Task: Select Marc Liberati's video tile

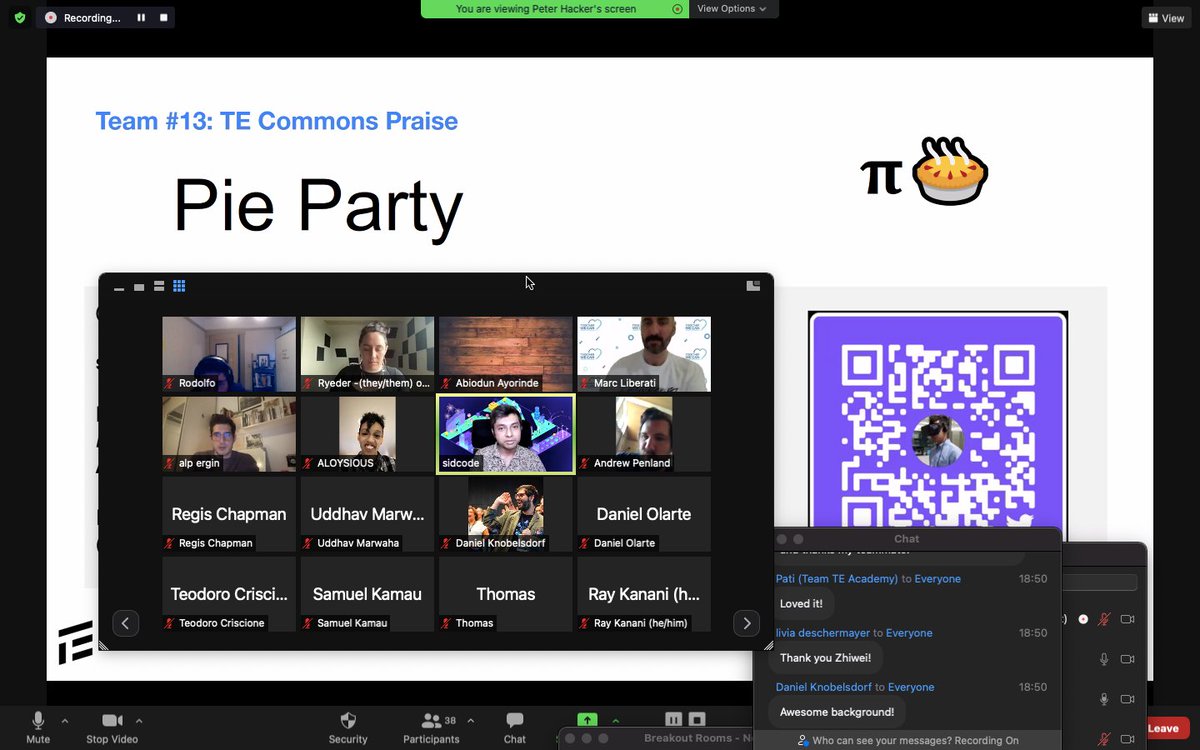Action: 644,354
